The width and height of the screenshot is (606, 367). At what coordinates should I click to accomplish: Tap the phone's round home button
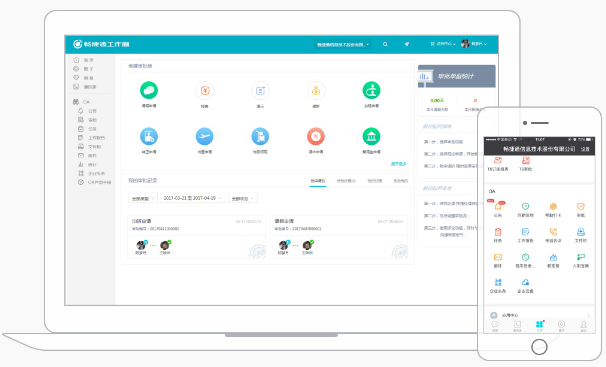click(x=539, y=347)
